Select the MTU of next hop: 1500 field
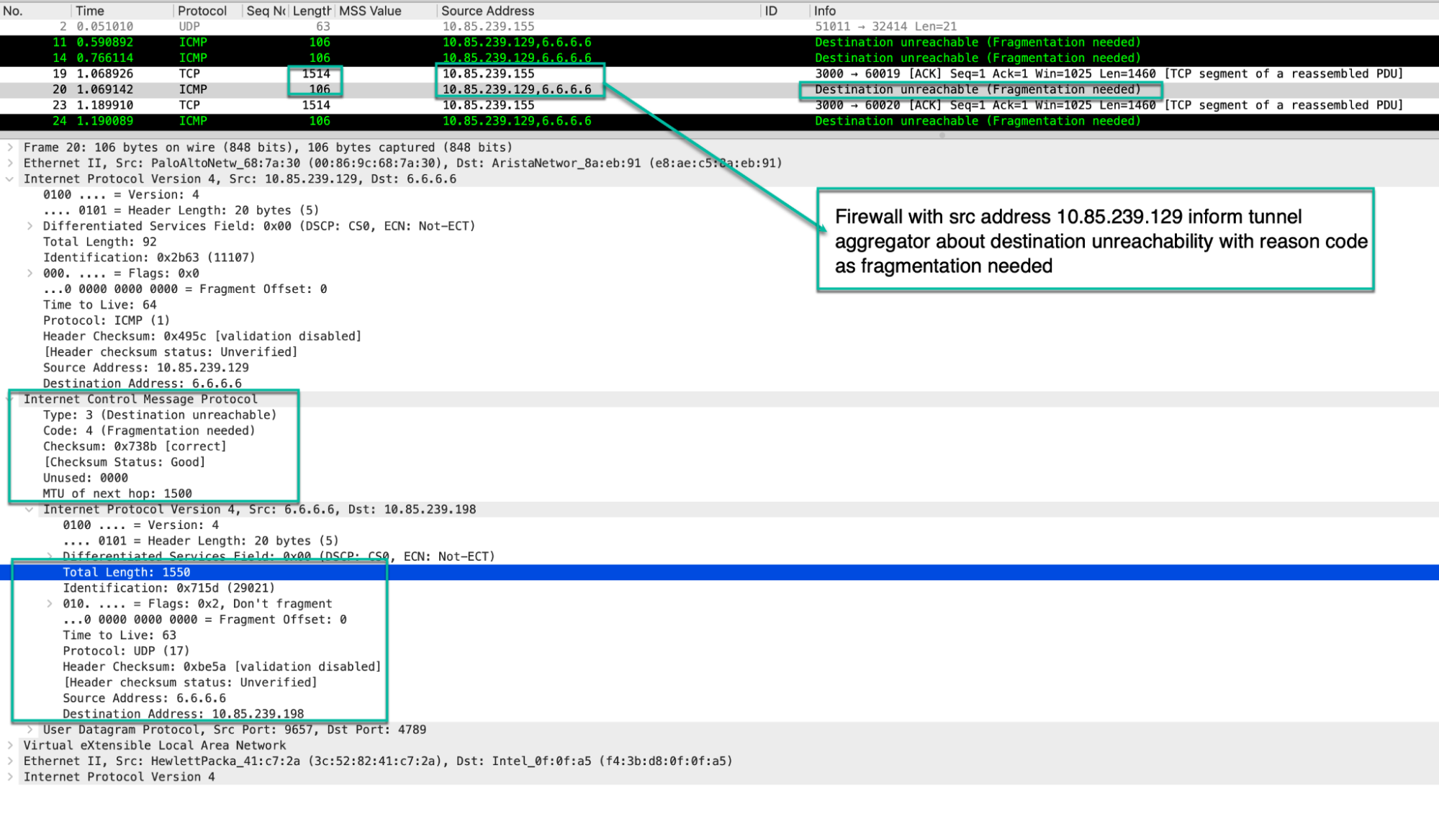Viewport: 1439px width, 840px height. 119,493
